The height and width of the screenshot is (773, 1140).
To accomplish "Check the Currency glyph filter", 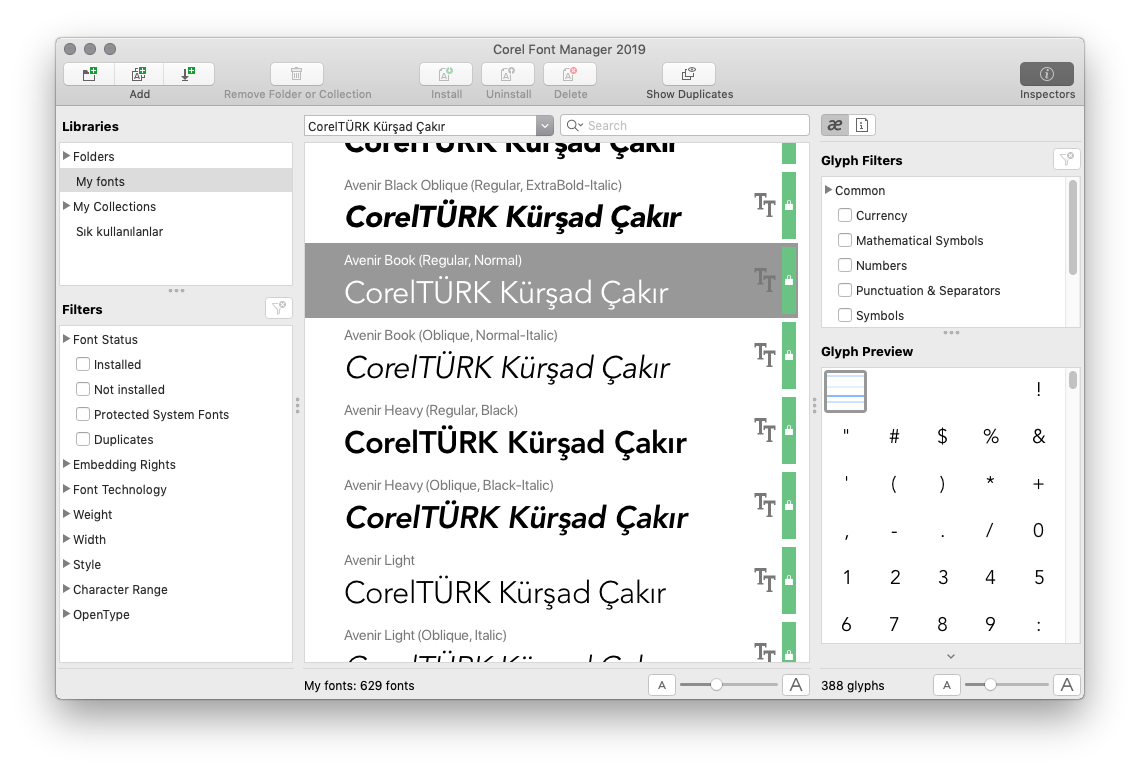I will pos(844,215).
